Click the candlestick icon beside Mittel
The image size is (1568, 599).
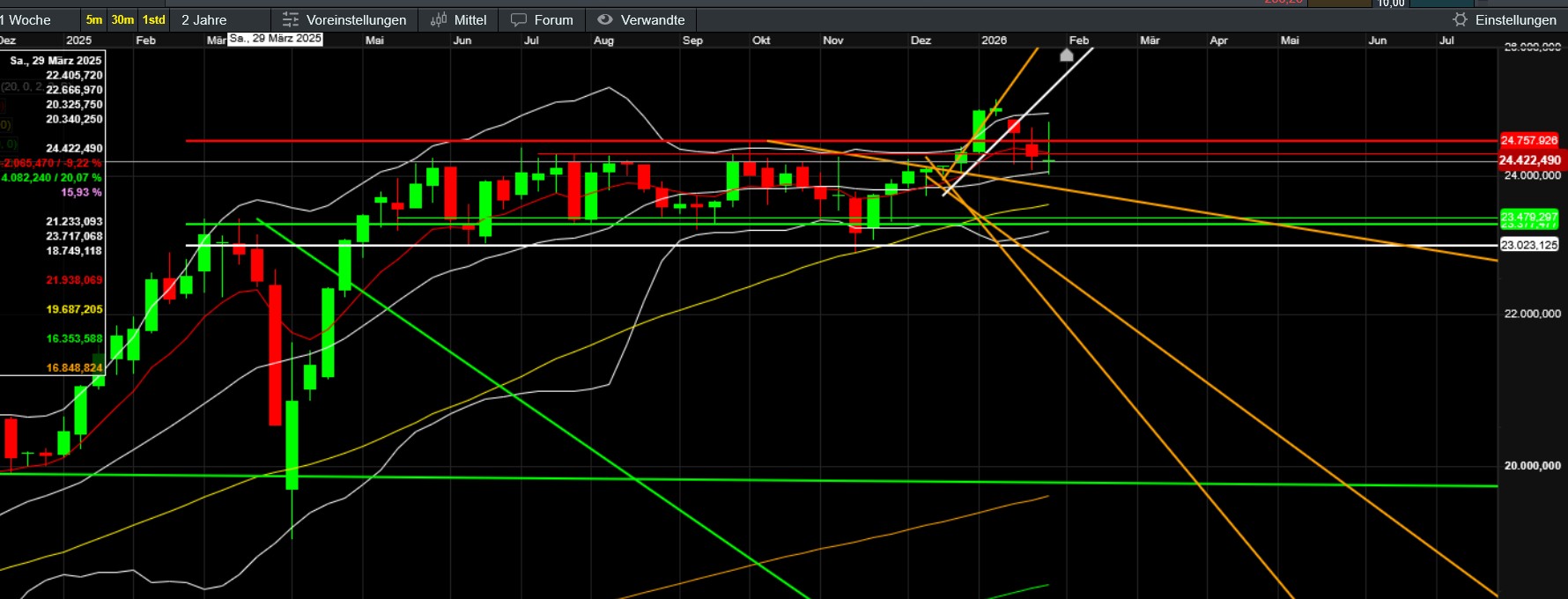pos(438,19)
